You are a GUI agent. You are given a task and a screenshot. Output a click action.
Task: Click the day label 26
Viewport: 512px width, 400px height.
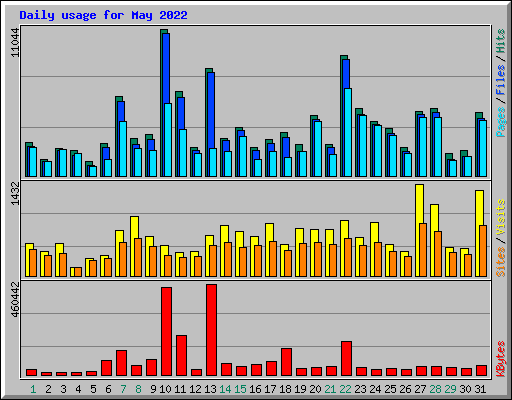pyautogui.click(x=405, y=389)
